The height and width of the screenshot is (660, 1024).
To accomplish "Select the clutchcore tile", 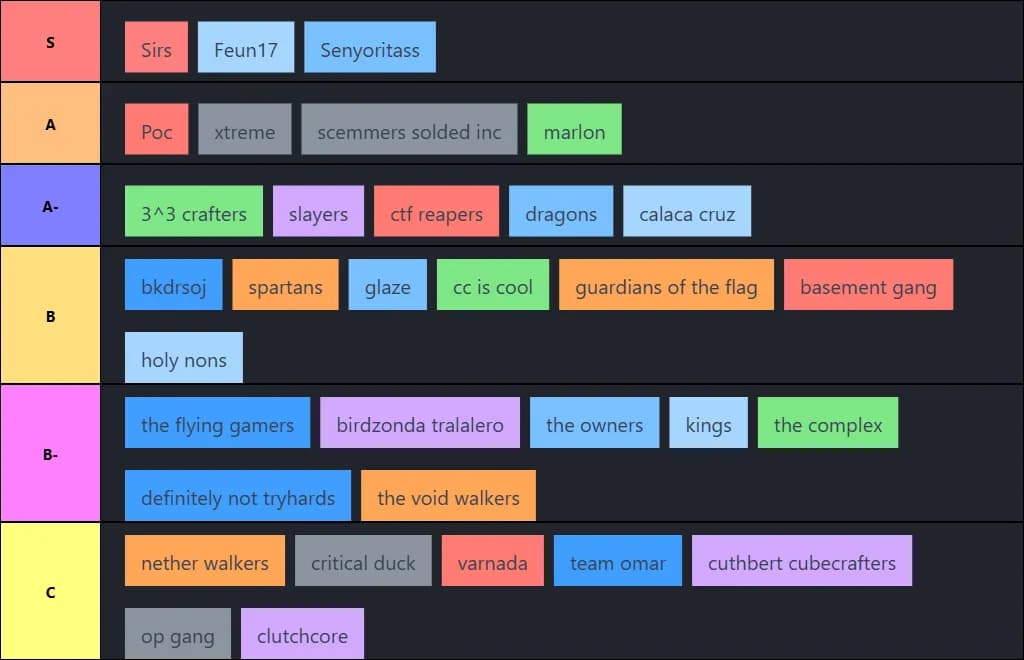I will pyautogui.click(x=302, y=634).
